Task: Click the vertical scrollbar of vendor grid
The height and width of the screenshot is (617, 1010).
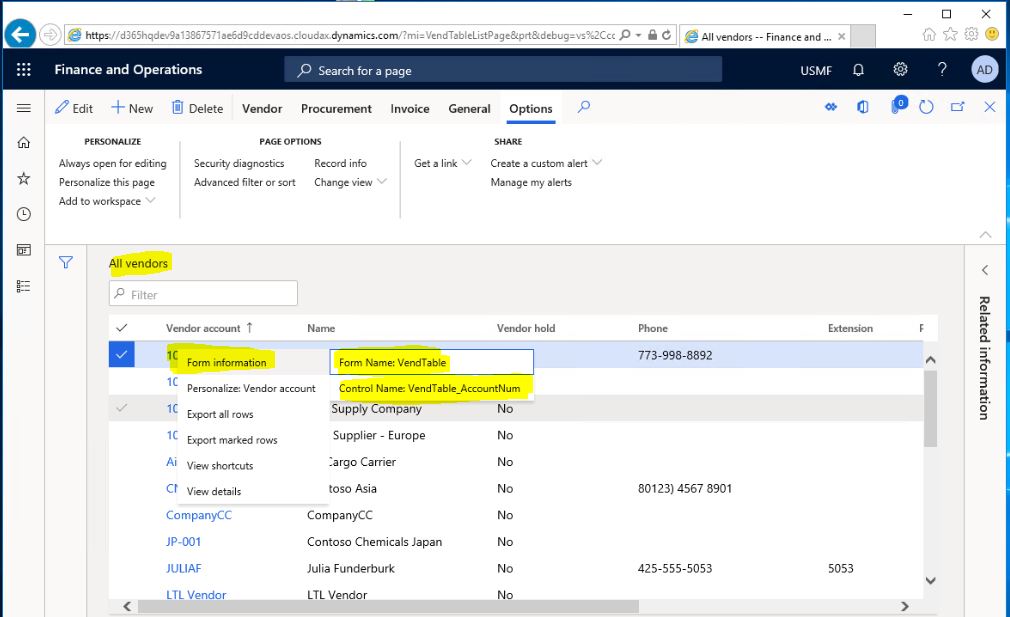Action: [x=930, y=409]
